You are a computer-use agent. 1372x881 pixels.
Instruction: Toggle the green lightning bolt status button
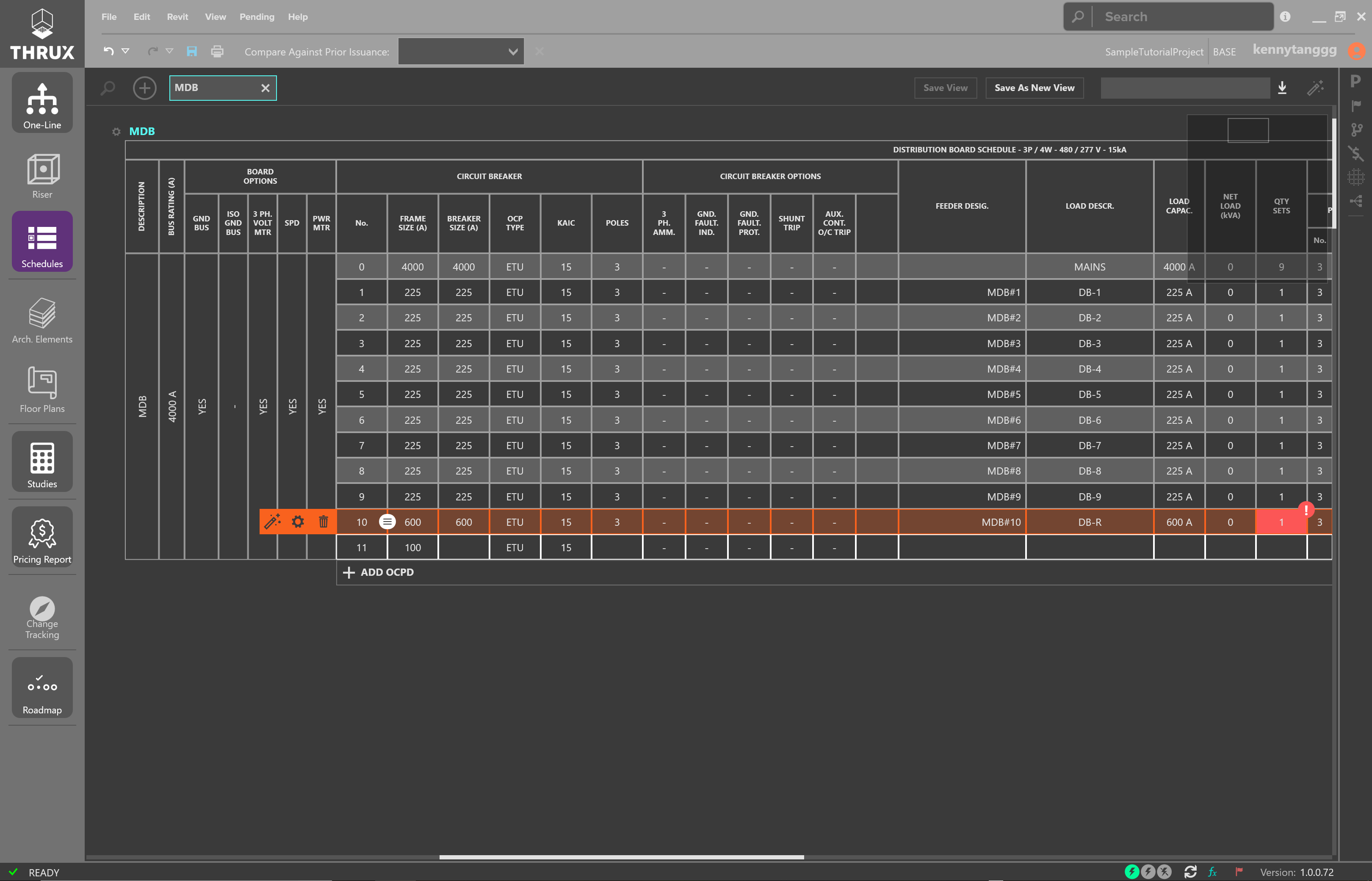pyautogui.click(x=1132, y=872)
